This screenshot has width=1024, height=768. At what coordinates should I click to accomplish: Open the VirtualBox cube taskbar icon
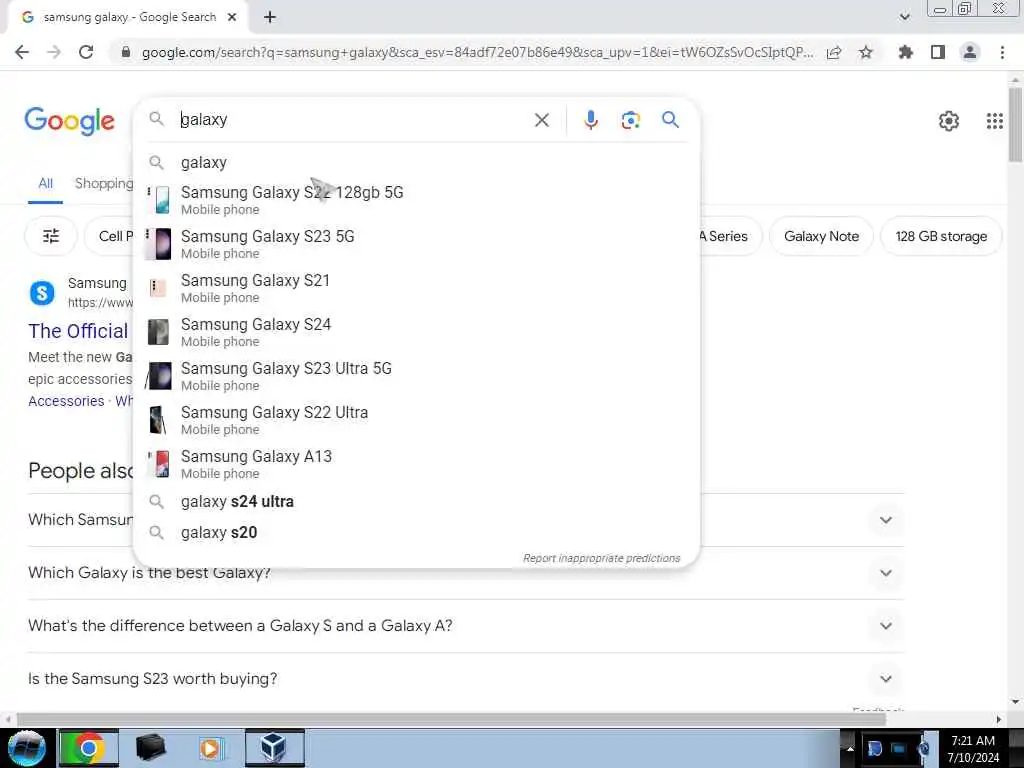pos(274,748)
